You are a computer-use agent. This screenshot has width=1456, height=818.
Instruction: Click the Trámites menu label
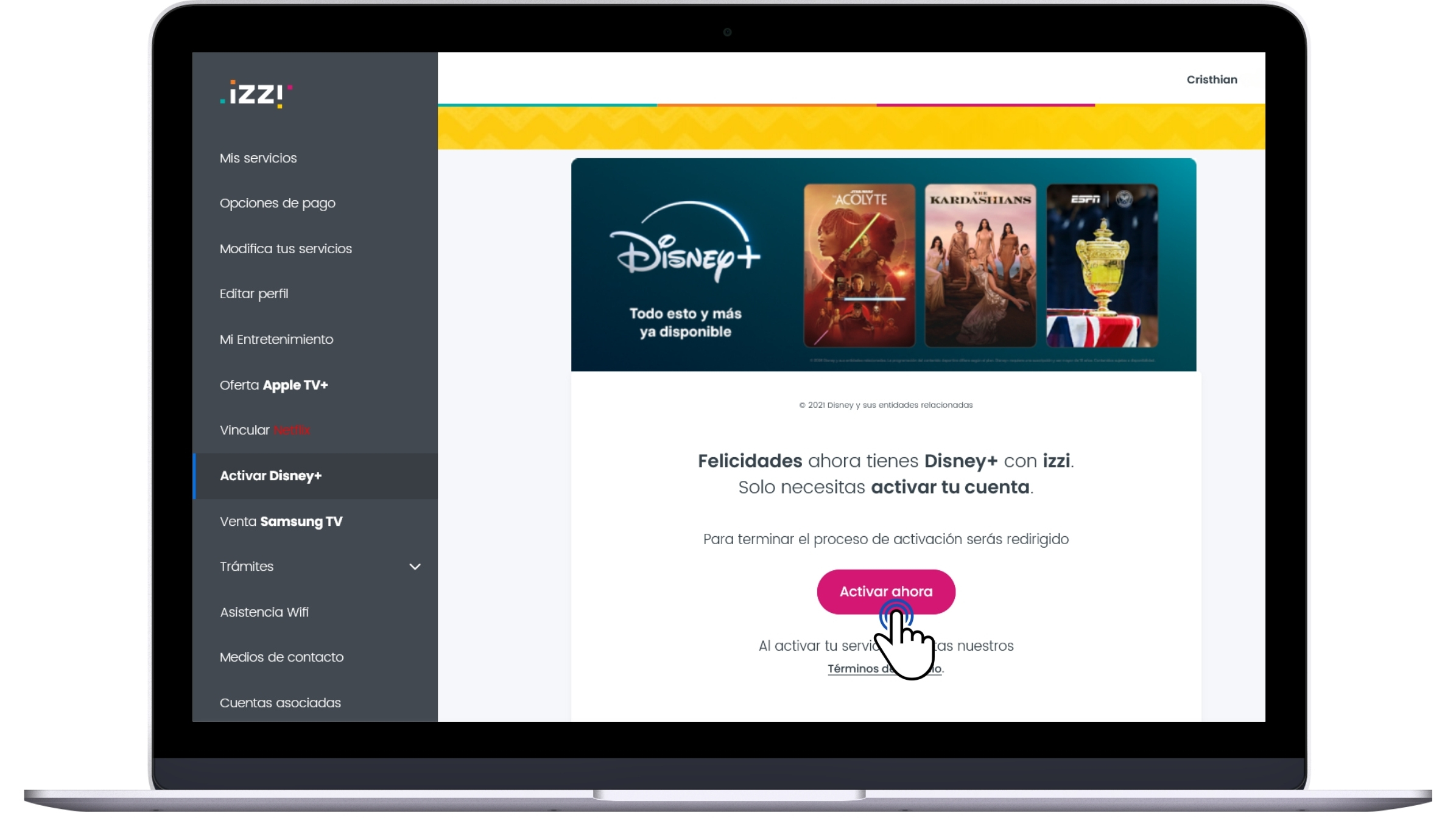(x=247, y=567)
